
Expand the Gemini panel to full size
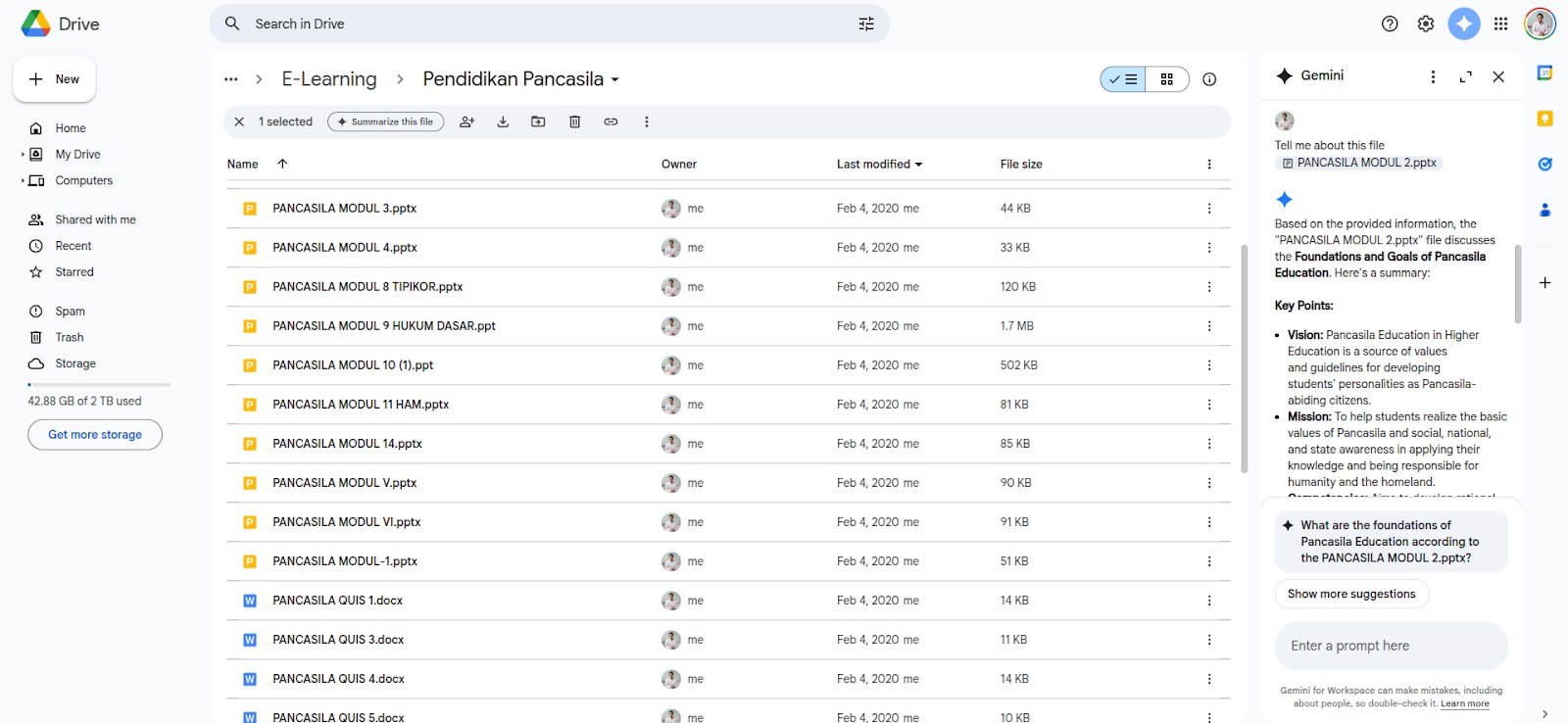1465,76
